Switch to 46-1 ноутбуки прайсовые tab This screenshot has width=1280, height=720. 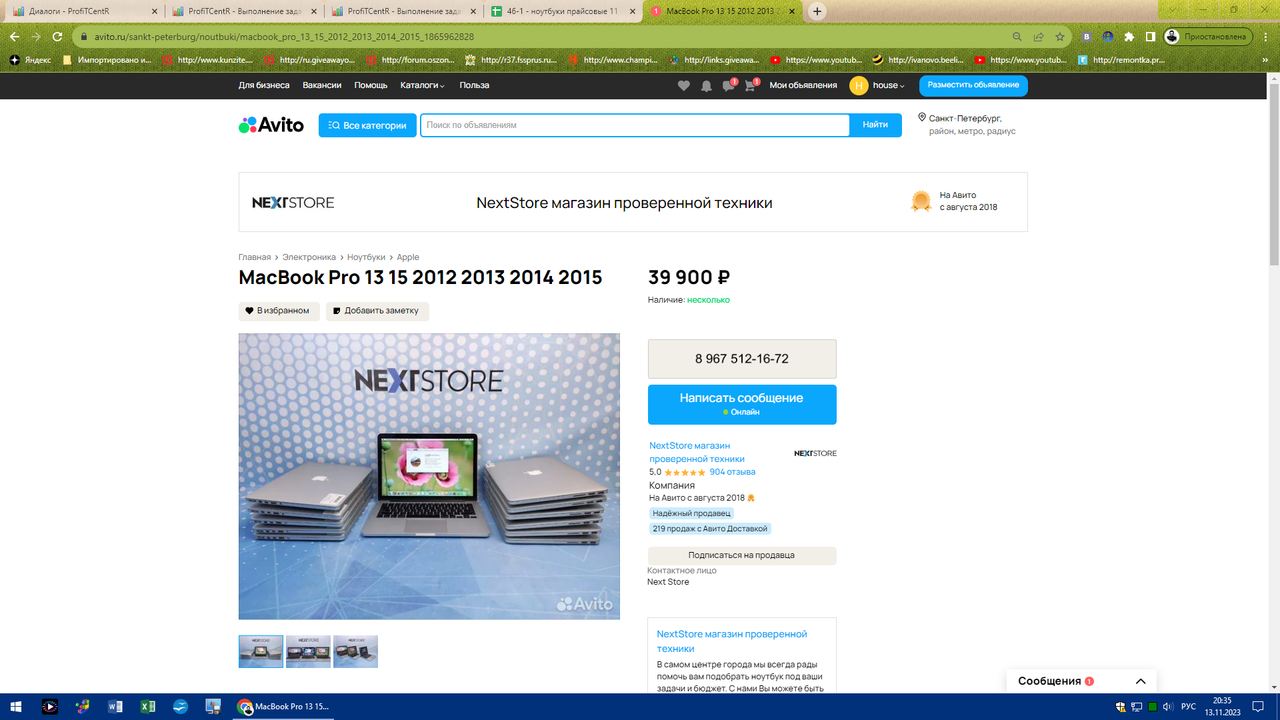(563, 11)
